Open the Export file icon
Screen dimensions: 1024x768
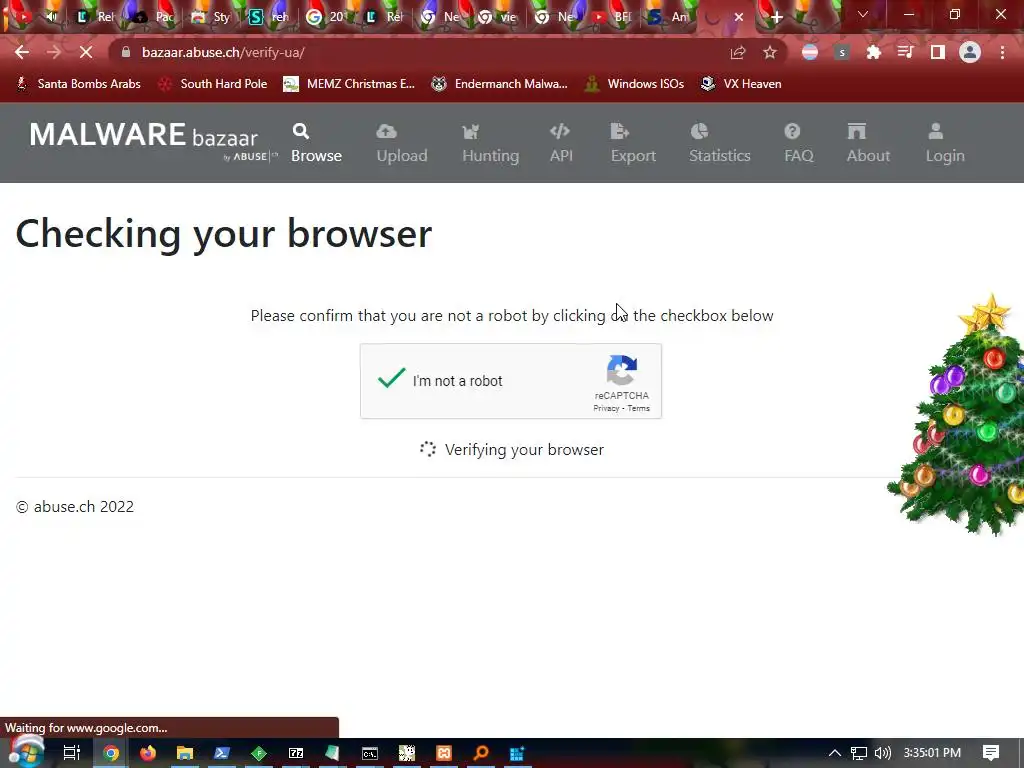pos(619,131)
